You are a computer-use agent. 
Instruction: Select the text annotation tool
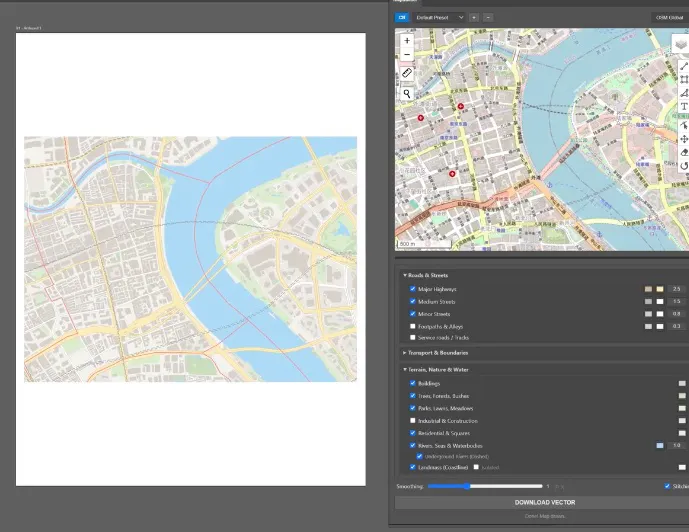tap(684, 107)
